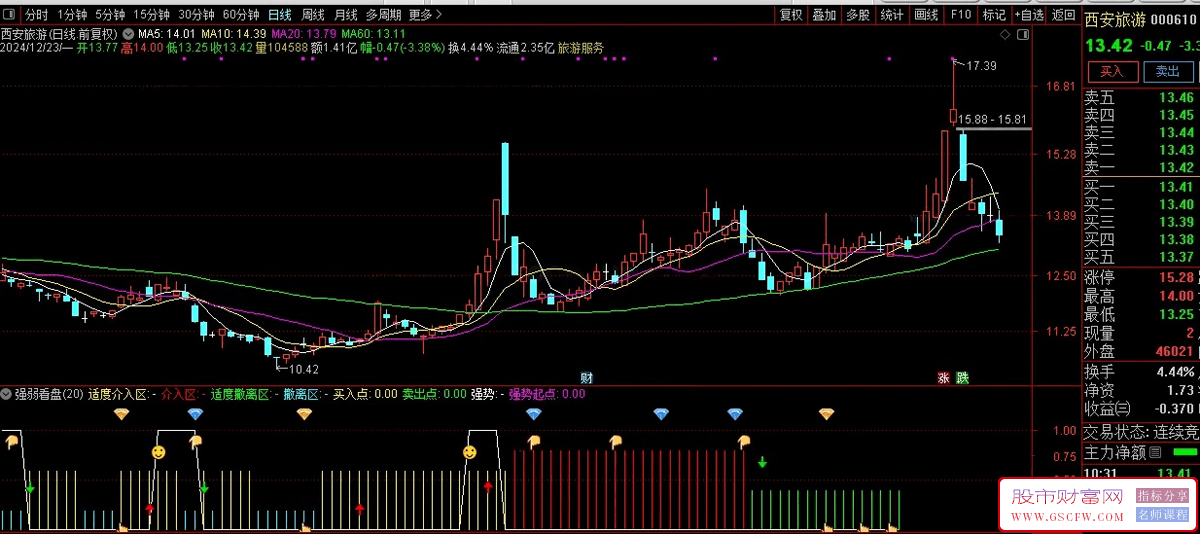Screen dimensions: 1200x534
Task: Click the 涨停 15.28 row
Action: point(1142,277)
